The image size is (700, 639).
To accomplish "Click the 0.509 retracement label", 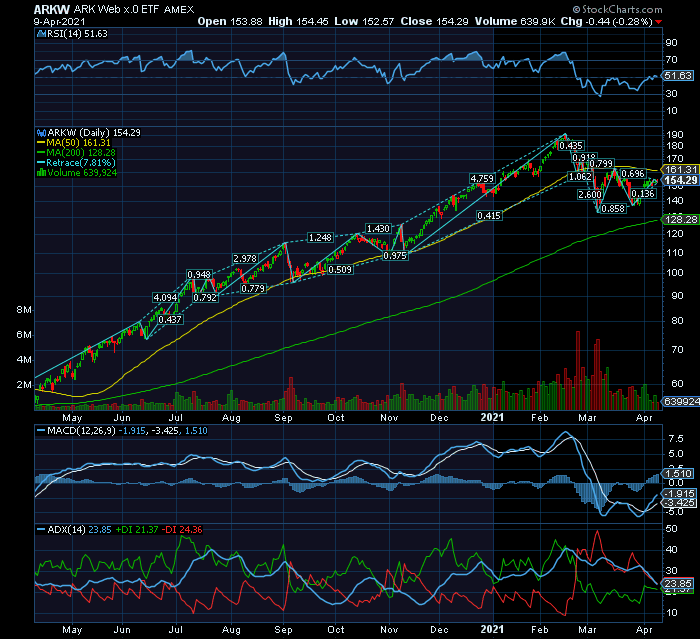I will [340, 270].
